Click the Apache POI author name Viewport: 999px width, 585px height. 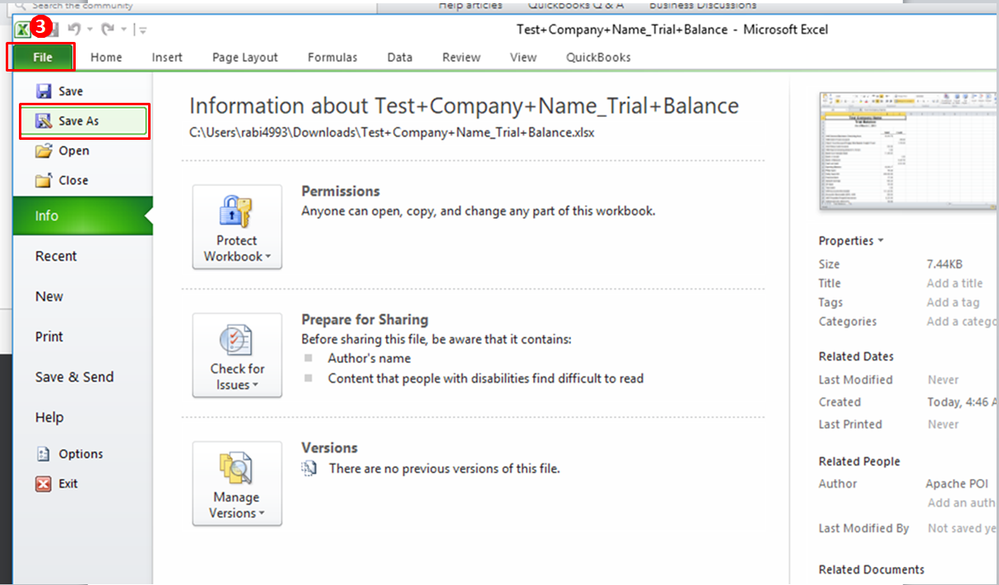[x=957, y=484]
